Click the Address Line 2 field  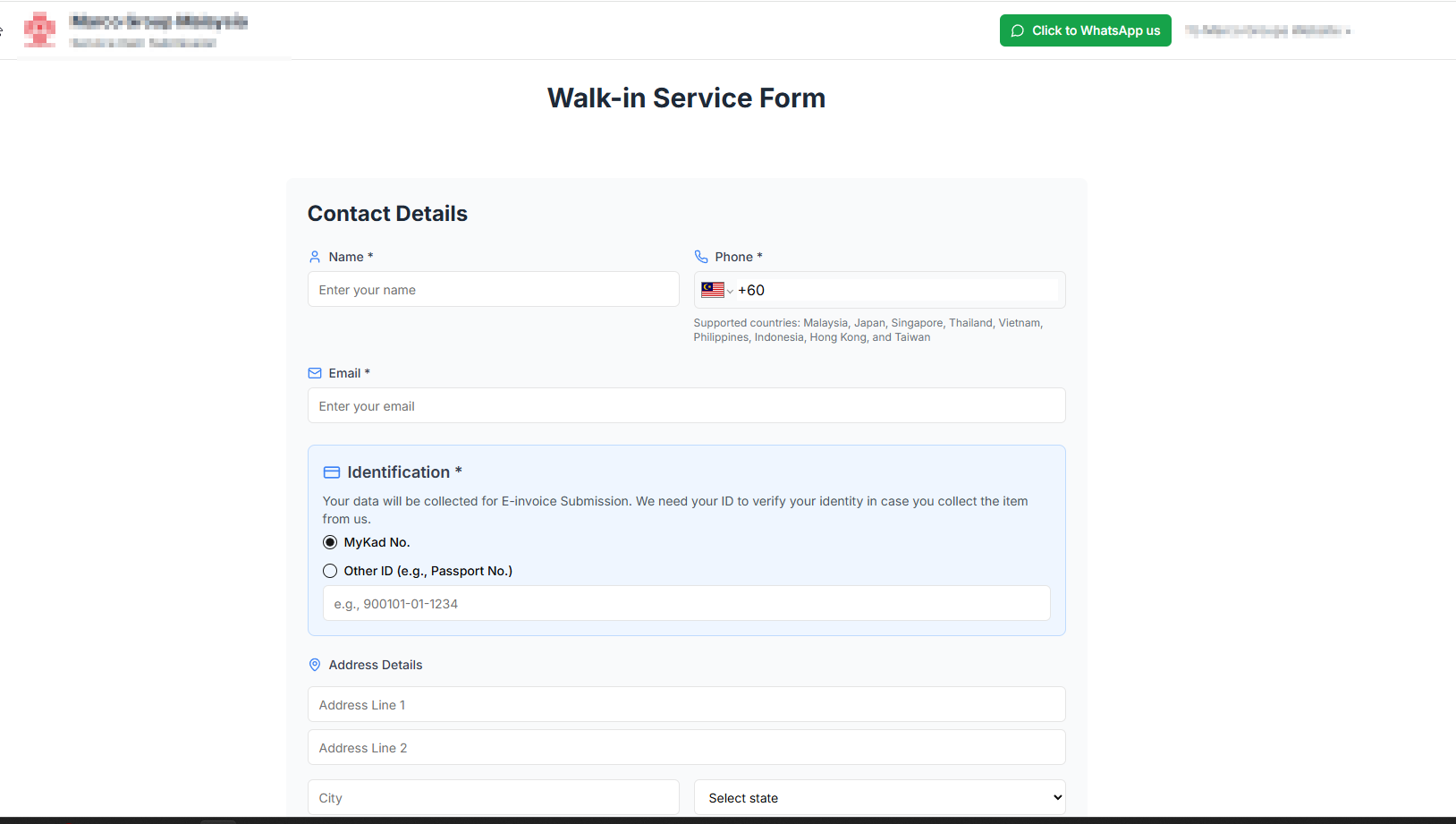point(687,747)
